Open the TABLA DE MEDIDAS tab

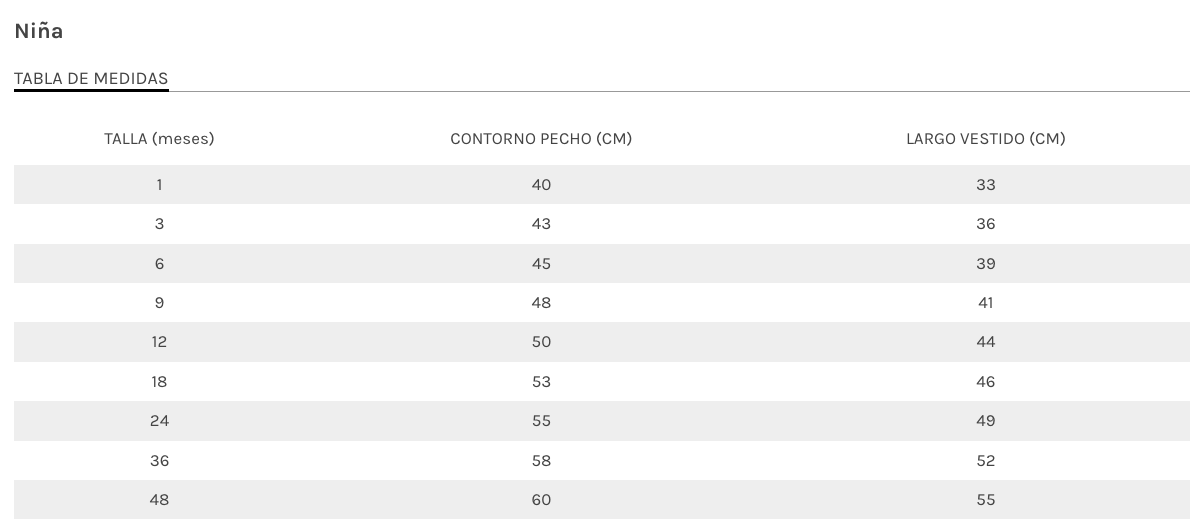point(91,79)
